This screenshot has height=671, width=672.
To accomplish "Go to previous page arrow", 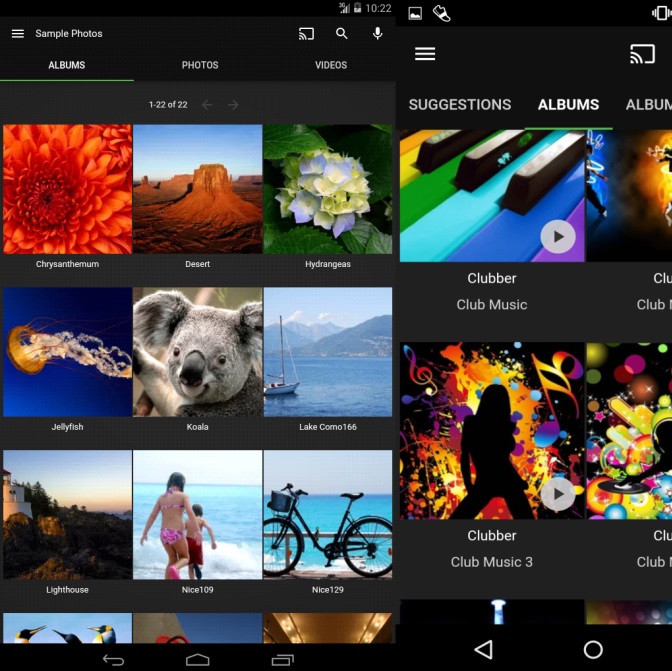I will pyautogui.click(x=207, y=105).
